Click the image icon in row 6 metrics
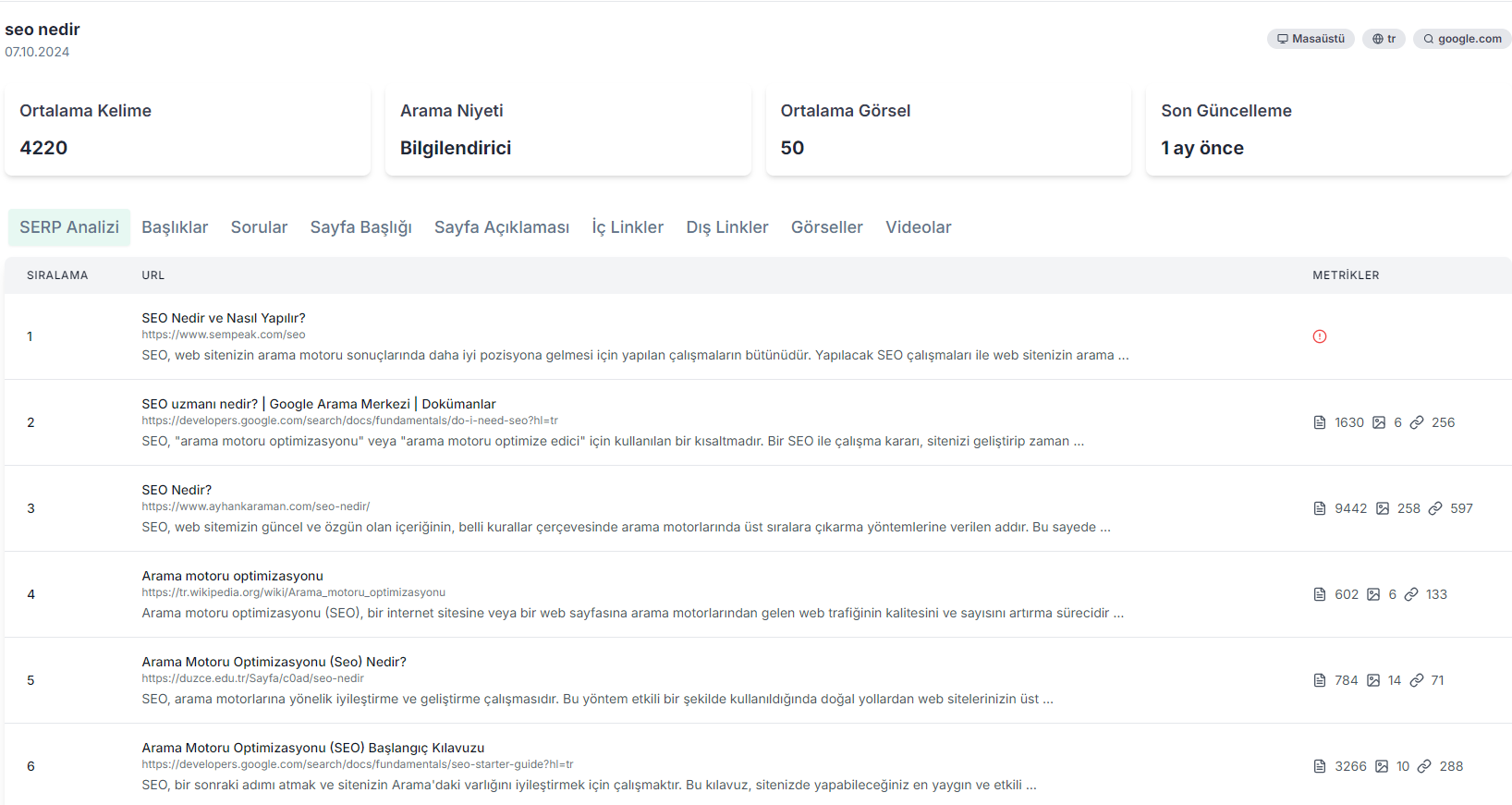The image size is (1512, 805). tap(1382, 766)
